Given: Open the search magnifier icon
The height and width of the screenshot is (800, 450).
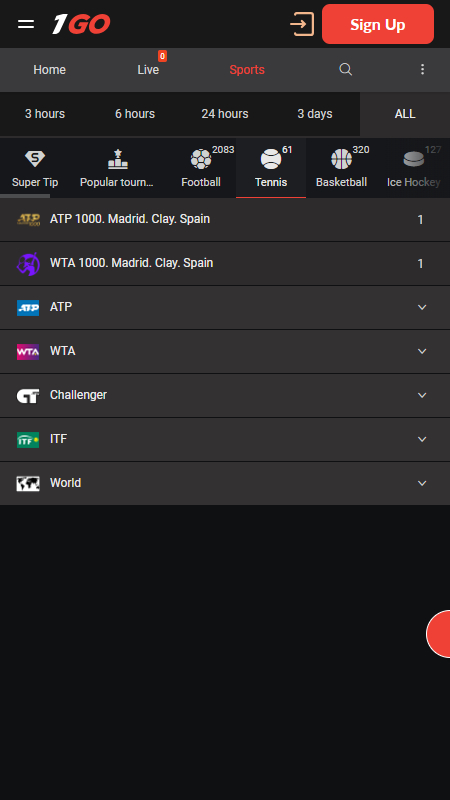Looking at the screenshot, I should click(x=345, y=69).
